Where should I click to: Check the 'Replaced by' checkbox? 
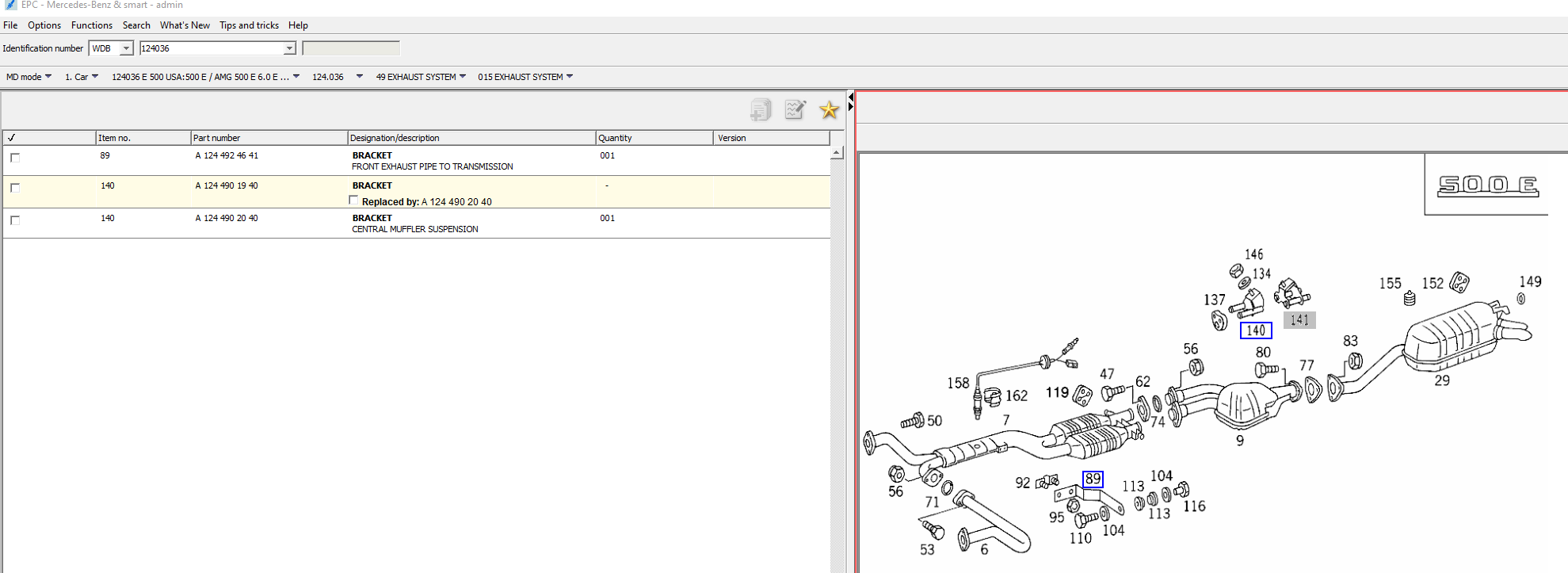[353, 201]
